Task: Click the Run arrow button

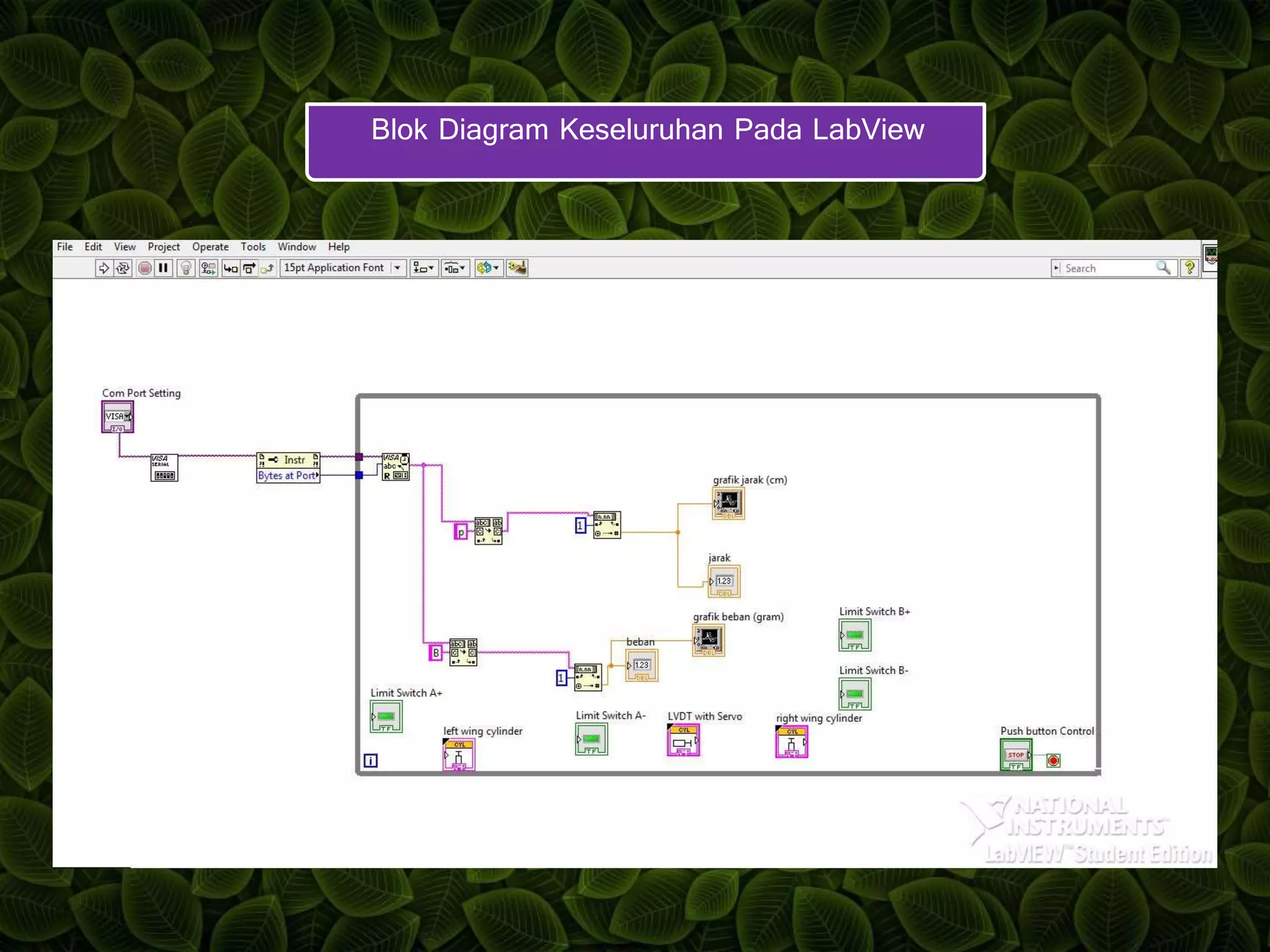Action: point(104,268)
